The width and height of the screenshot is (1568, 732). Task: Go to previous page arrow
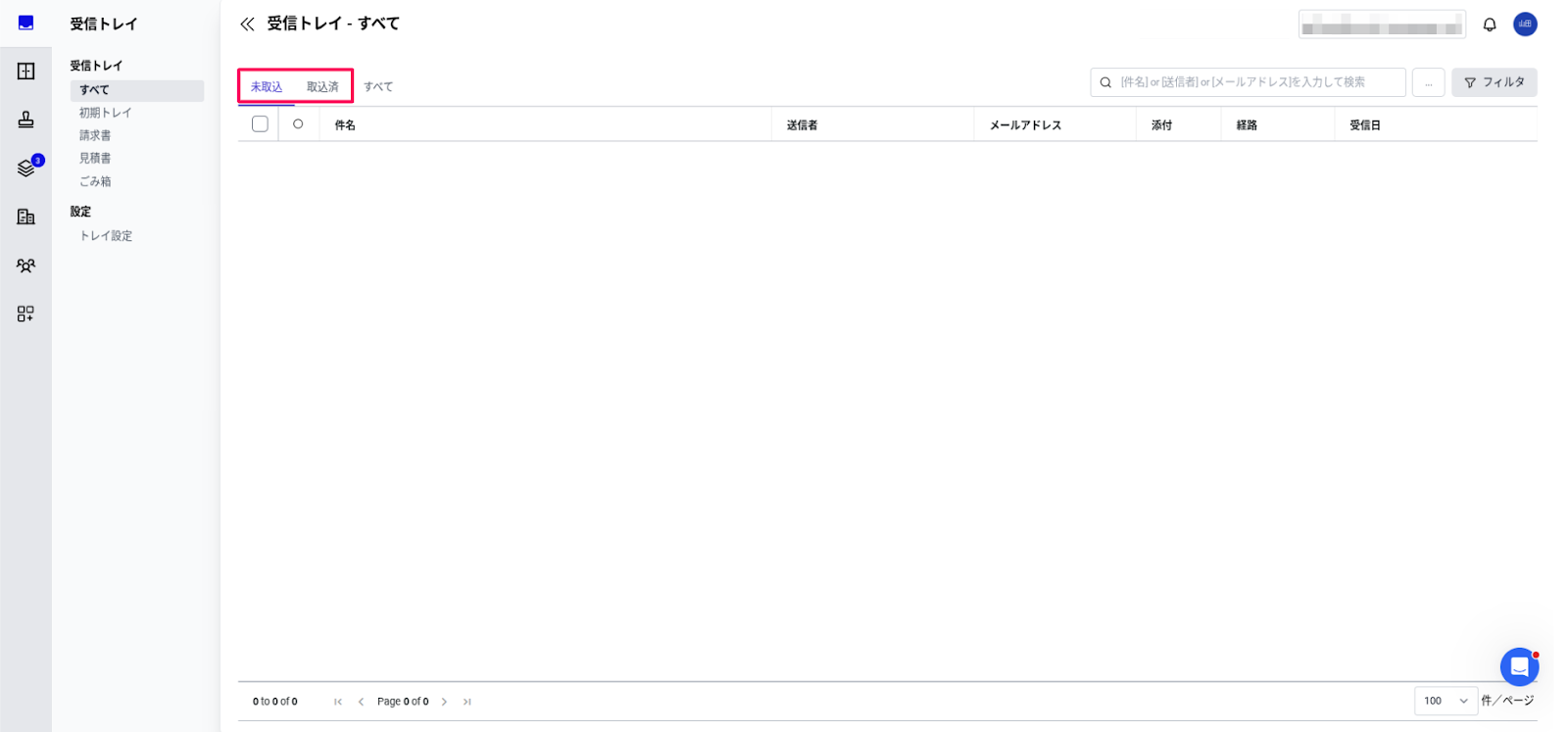[361, 702]
